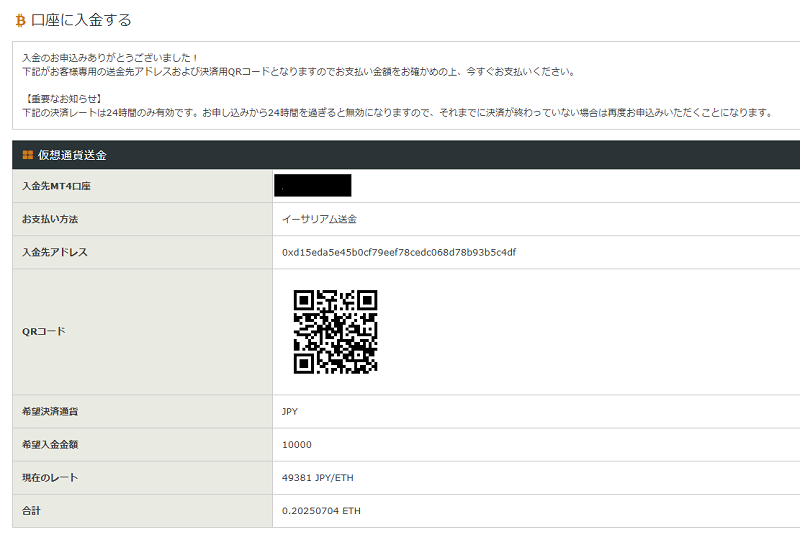The height and width of the screenshot is (540, 800).
Task: Click the 入金のお申込みありがとうございました message line
Action: pos(110,58)
